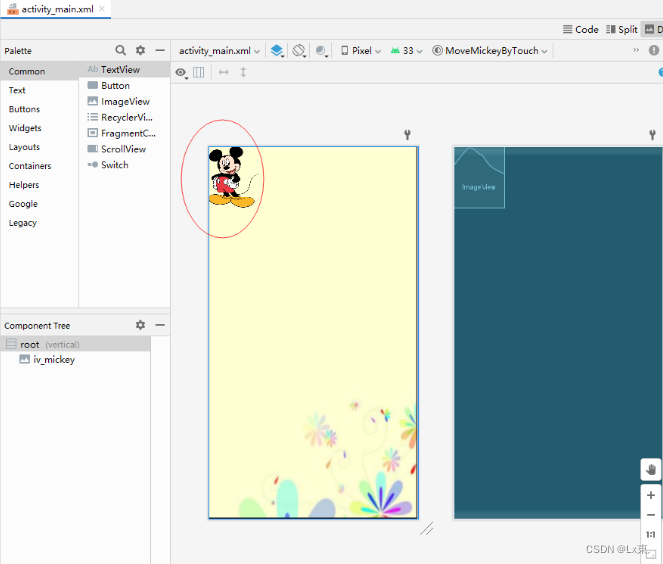Select the ImageView in blueprint view
The image size is (663, 564).
pos(479,178)
